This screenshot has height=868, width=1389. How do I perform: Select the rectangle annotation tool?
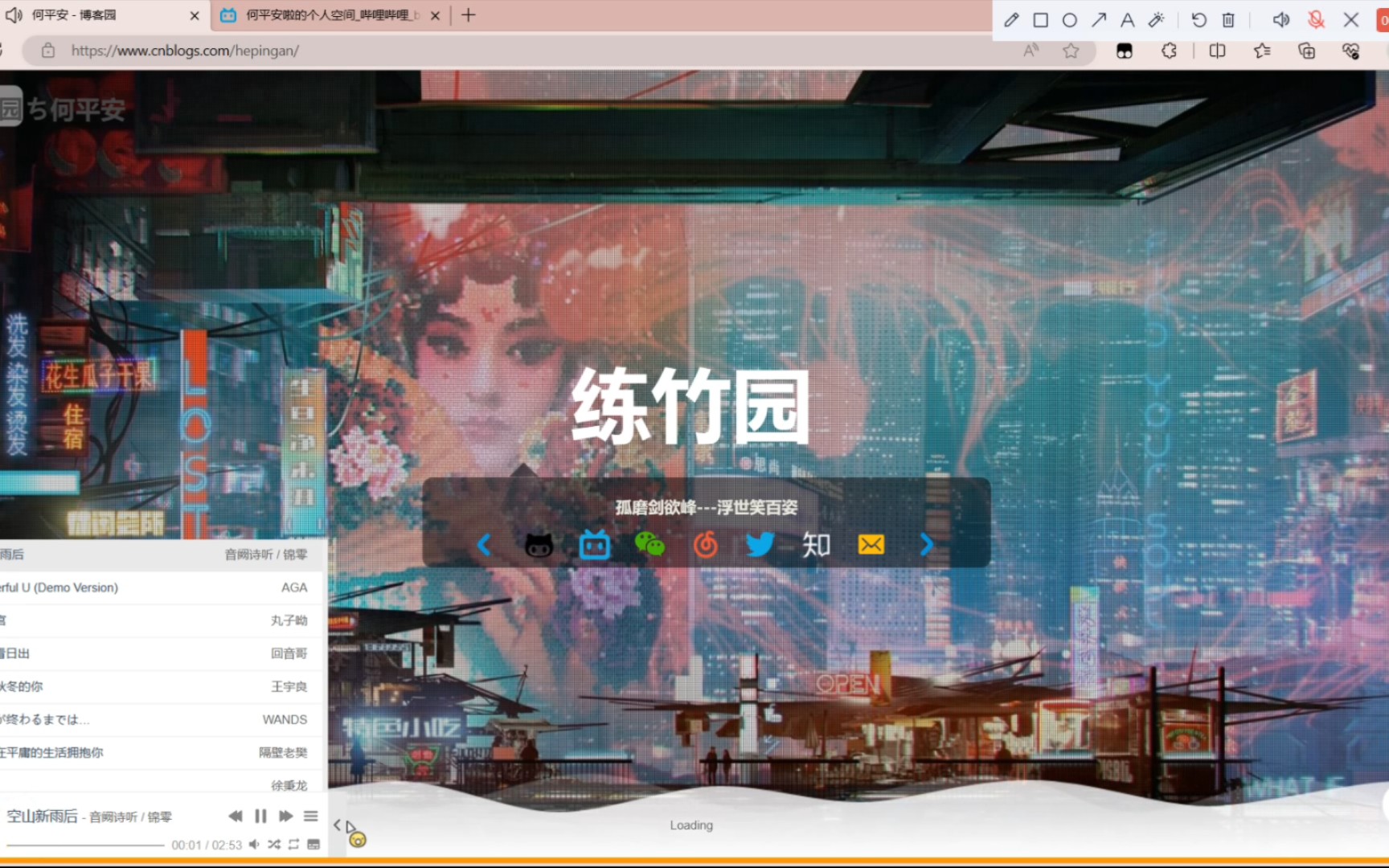1040,20
